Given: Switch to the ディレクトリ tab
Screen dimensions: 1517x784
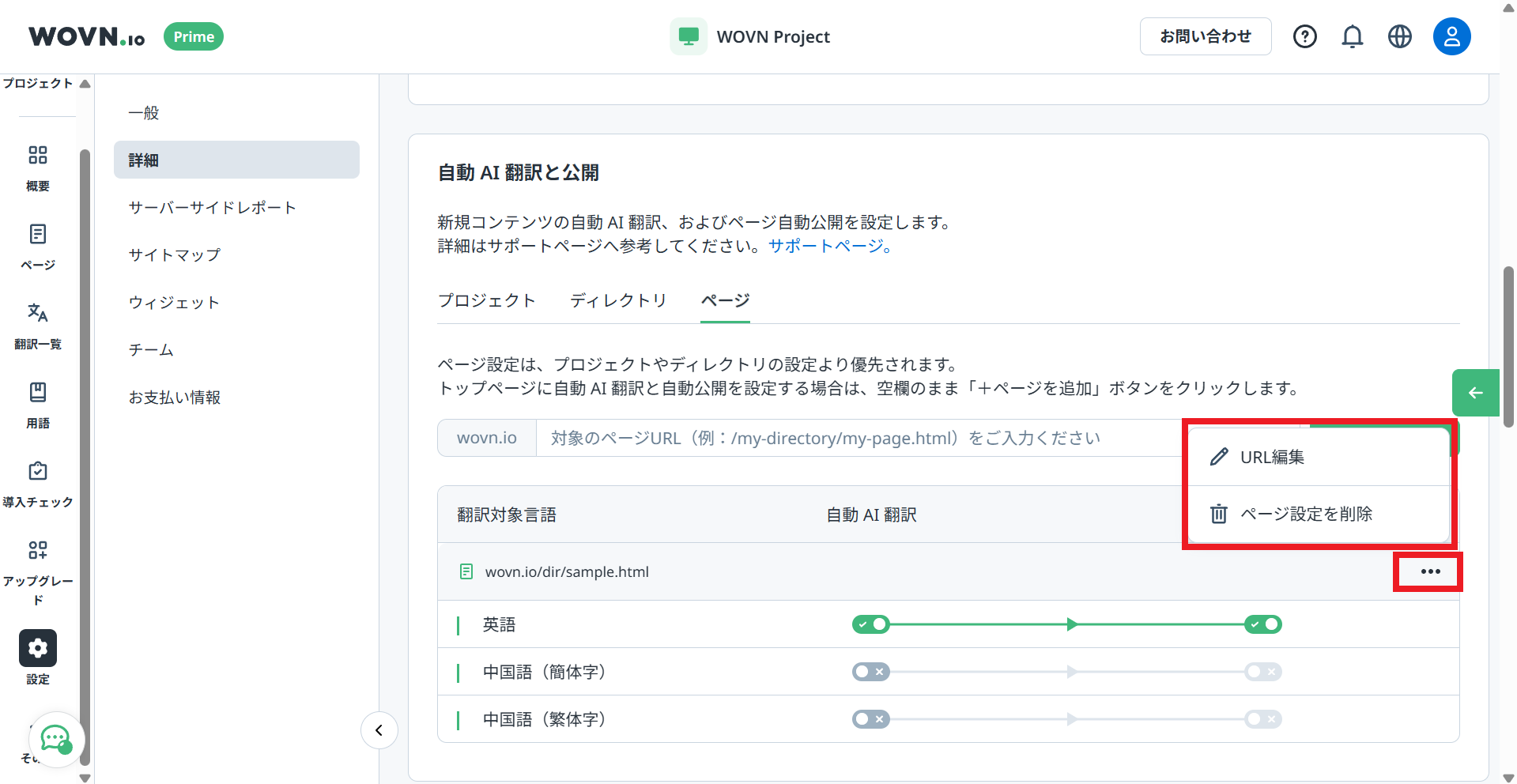Looking at the screenshot, I should 618,300.
